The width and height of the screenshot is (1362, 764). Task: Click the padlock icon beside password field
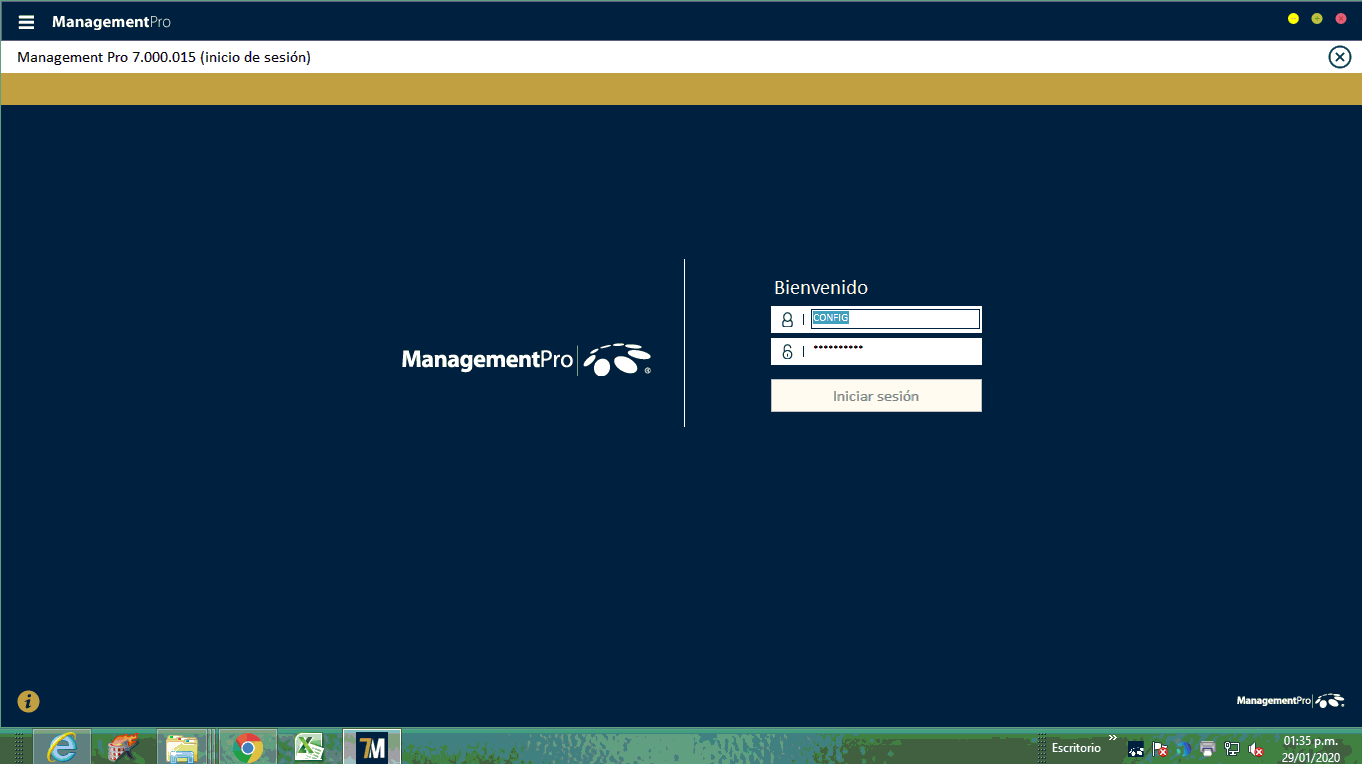tap(787, 352)
